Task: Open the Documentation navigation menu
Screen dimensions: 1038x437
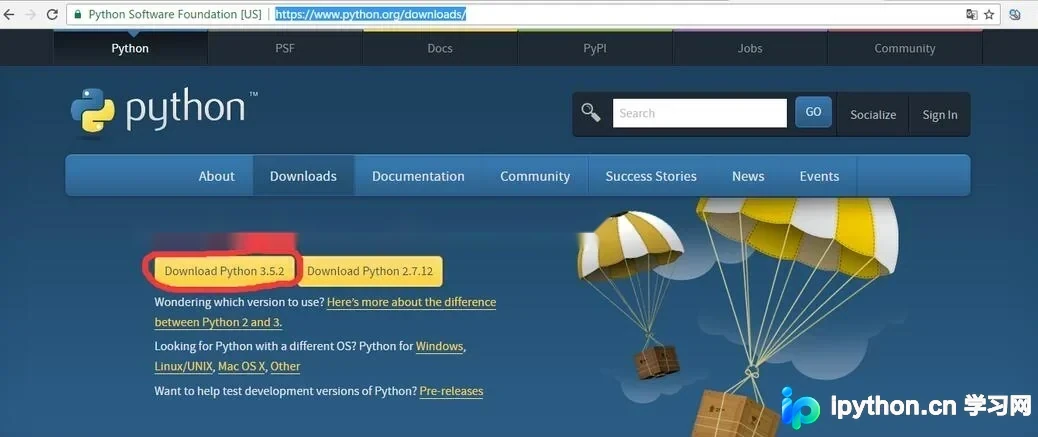Action: [418, 176]
